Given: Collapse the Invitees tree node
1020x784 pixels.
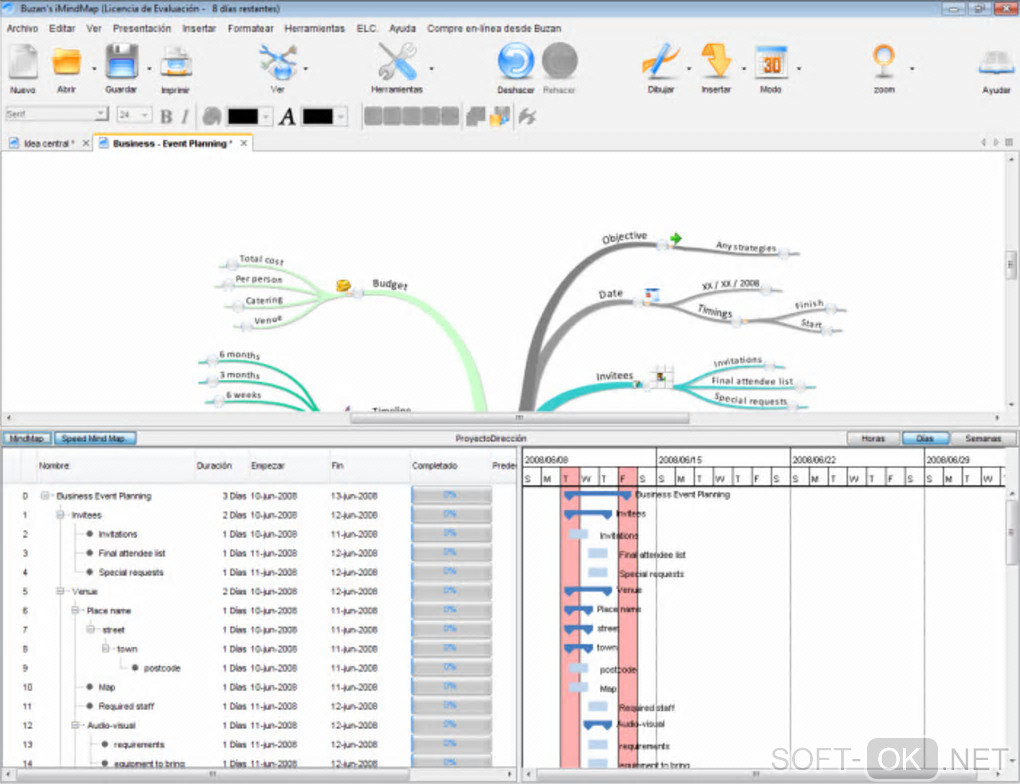Looking at the screenshot, I should coord(60,515).
